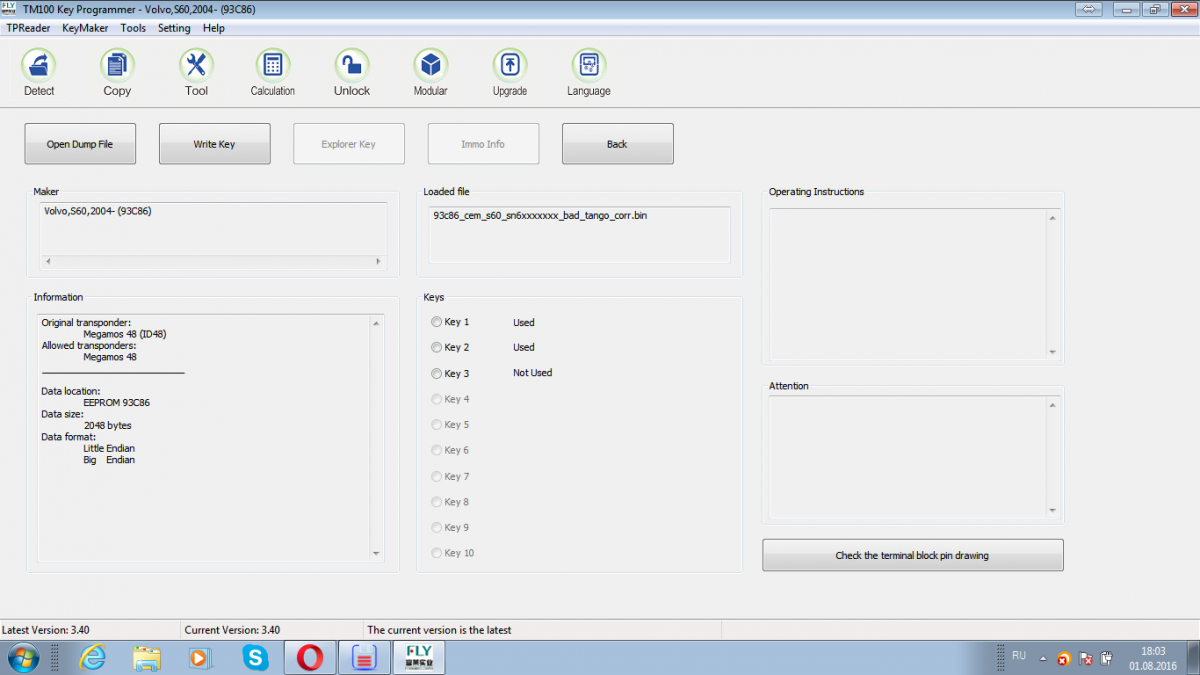Viewport: 1200px width, 675px height.
Task: Select the Tool wrench icon
Action: point(196,66)
